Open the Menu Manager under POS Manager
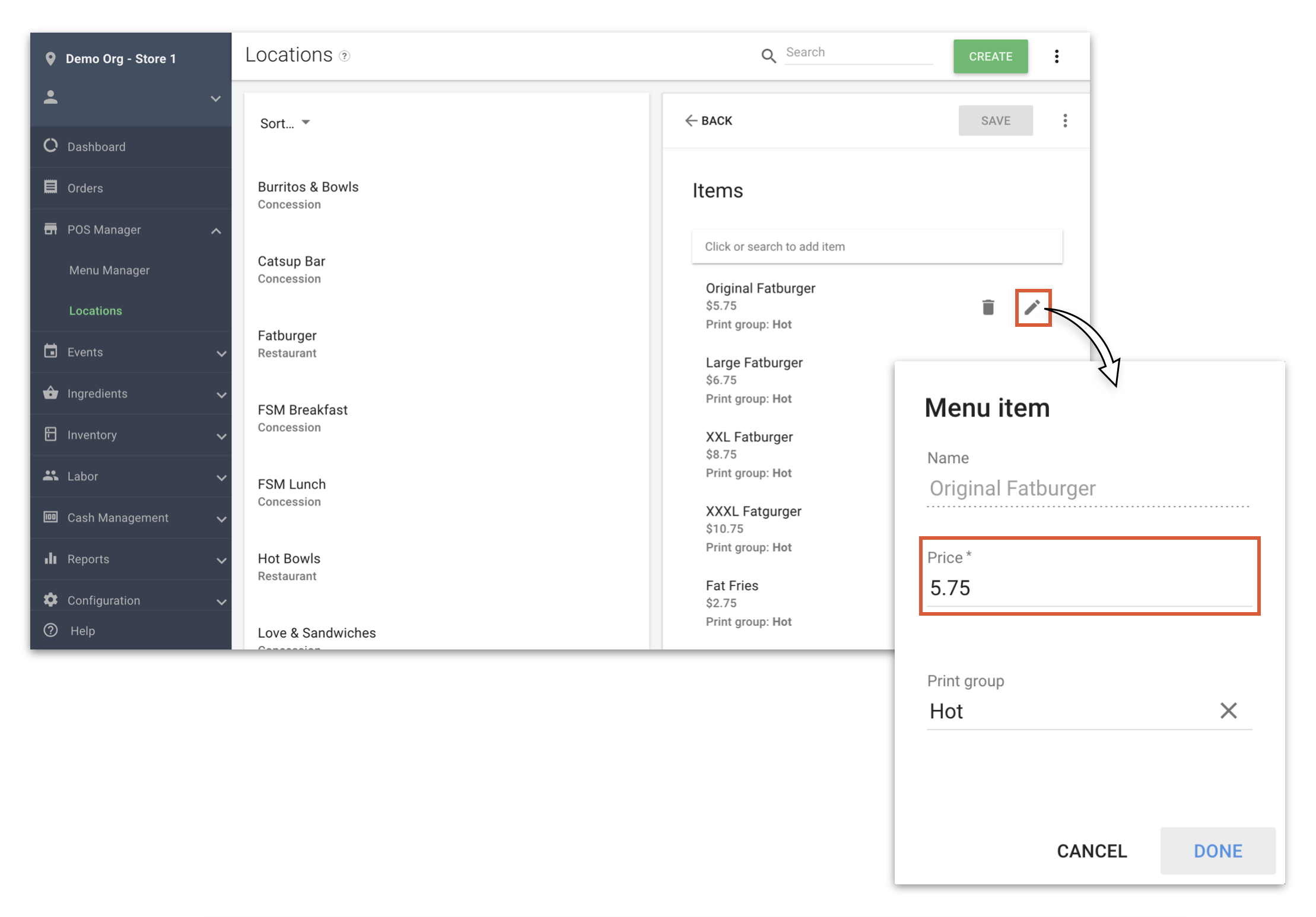Viewport: 1316px width, 917px height. click(x=110, y=270)
